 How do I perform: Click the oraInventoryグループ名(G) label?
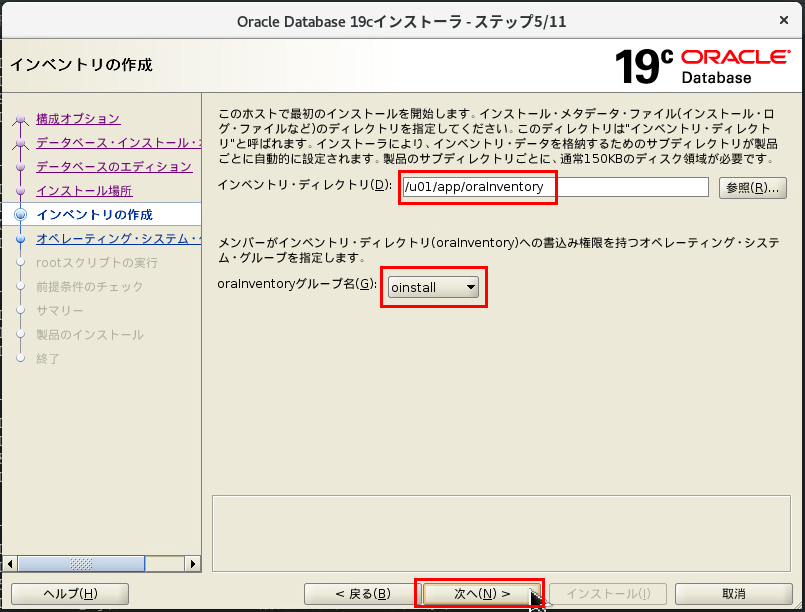[297, 284]
